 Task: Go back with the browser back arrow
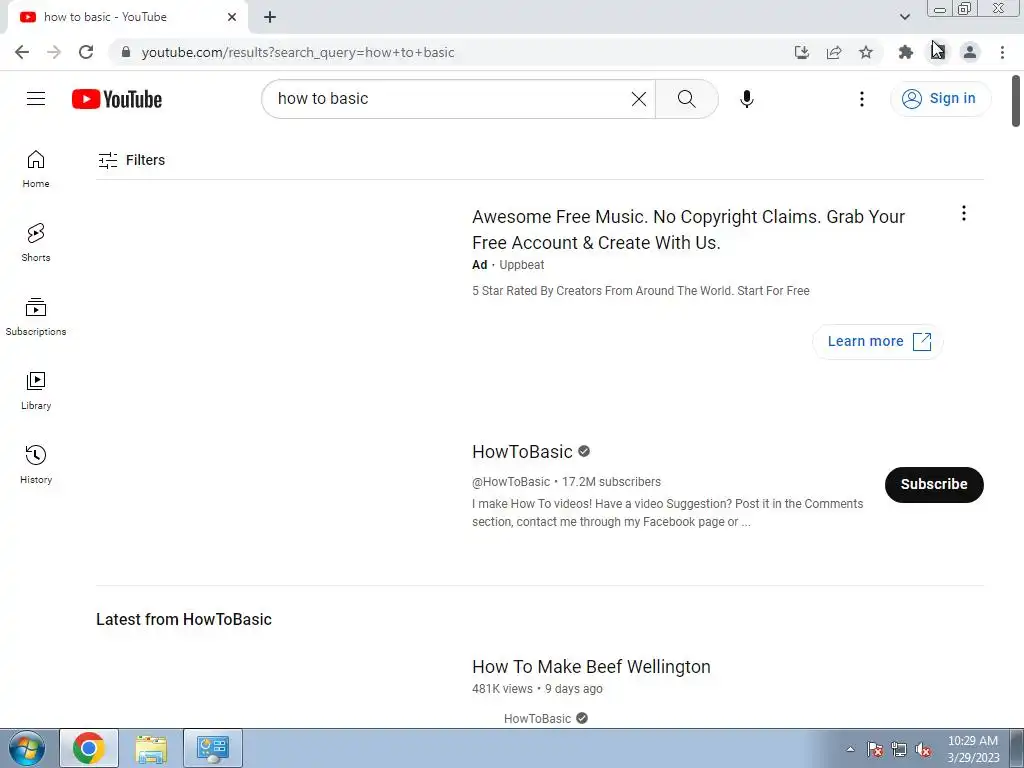coord(22,52)
